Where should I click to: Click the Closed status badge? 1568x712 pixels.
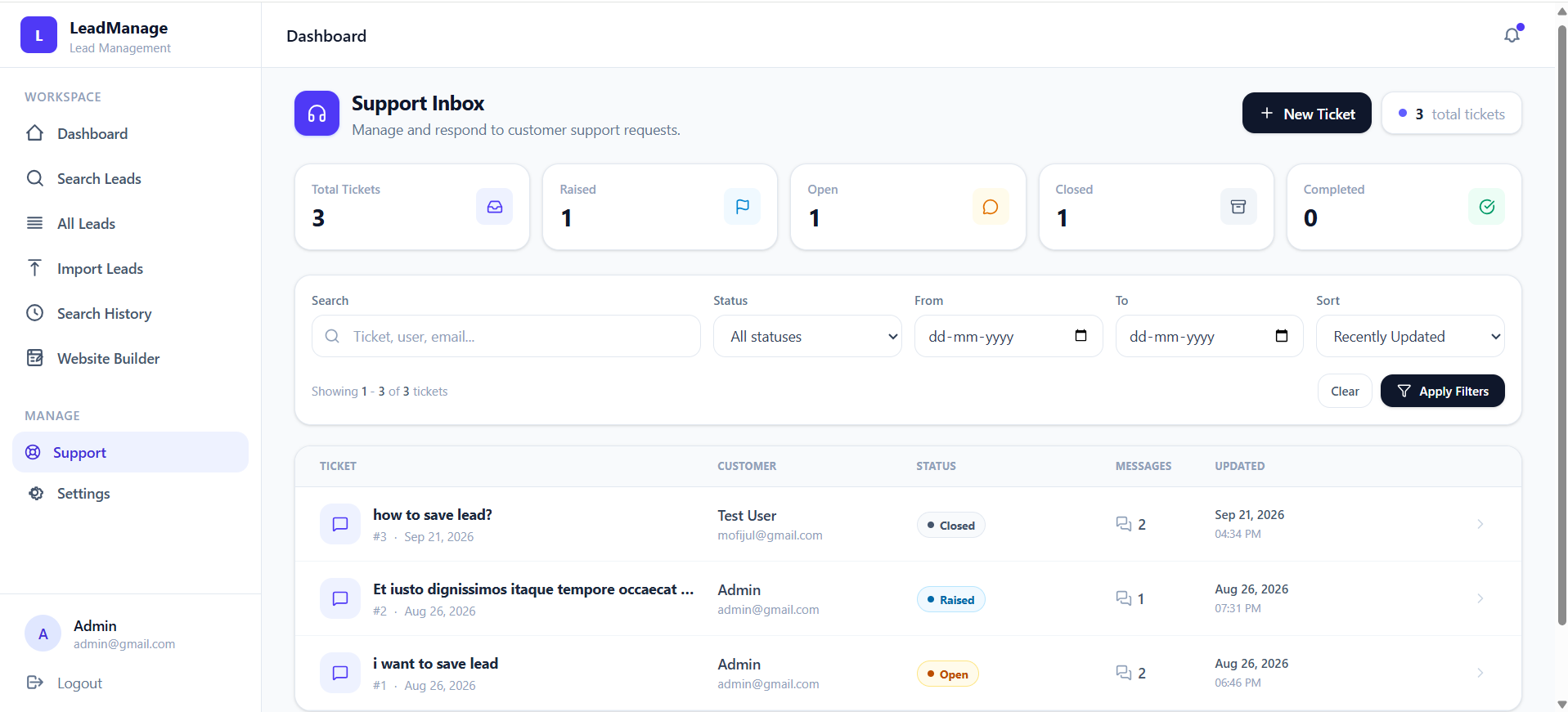pyautogui.click(x=950, y=525)
